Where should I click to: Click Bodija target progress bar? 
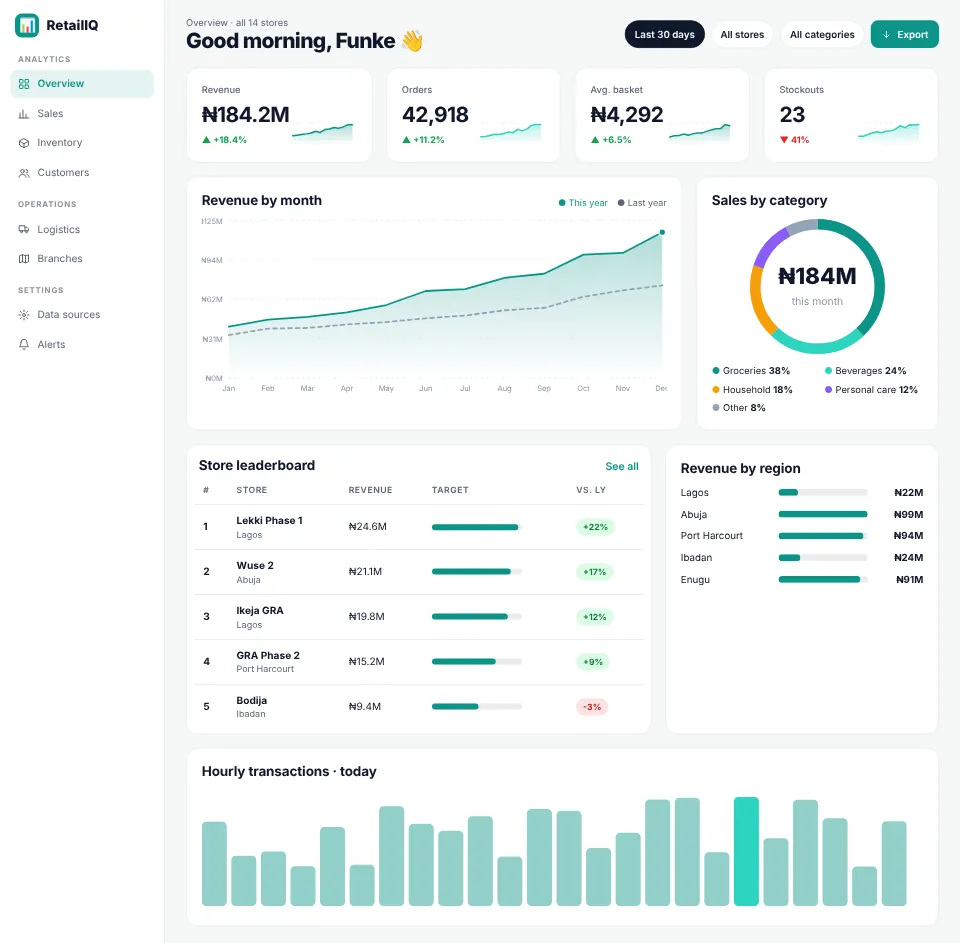pyautogui.click(x=476, y=707)
